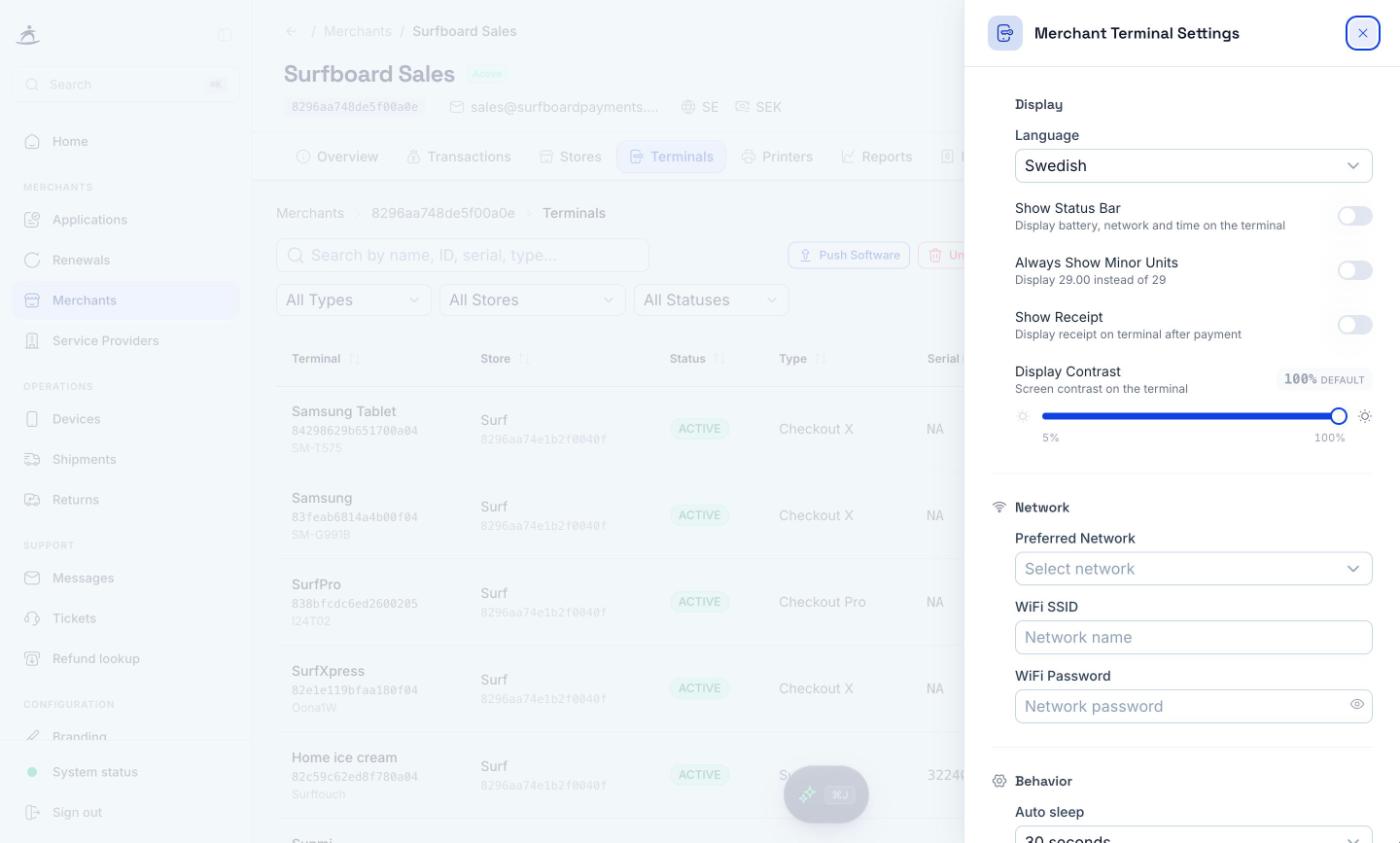Click the Display Contrast slider handle
Viewport: 1400px width, 843px height.
click(x=1338, y=416)
